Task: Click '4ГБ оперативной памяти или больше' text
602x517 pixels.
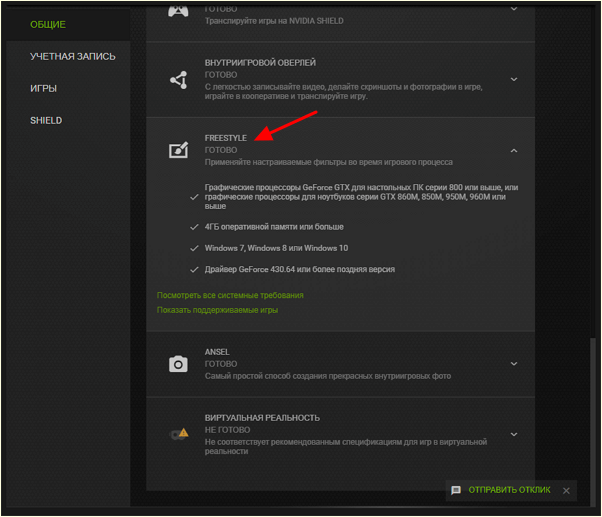Action: 274,227
